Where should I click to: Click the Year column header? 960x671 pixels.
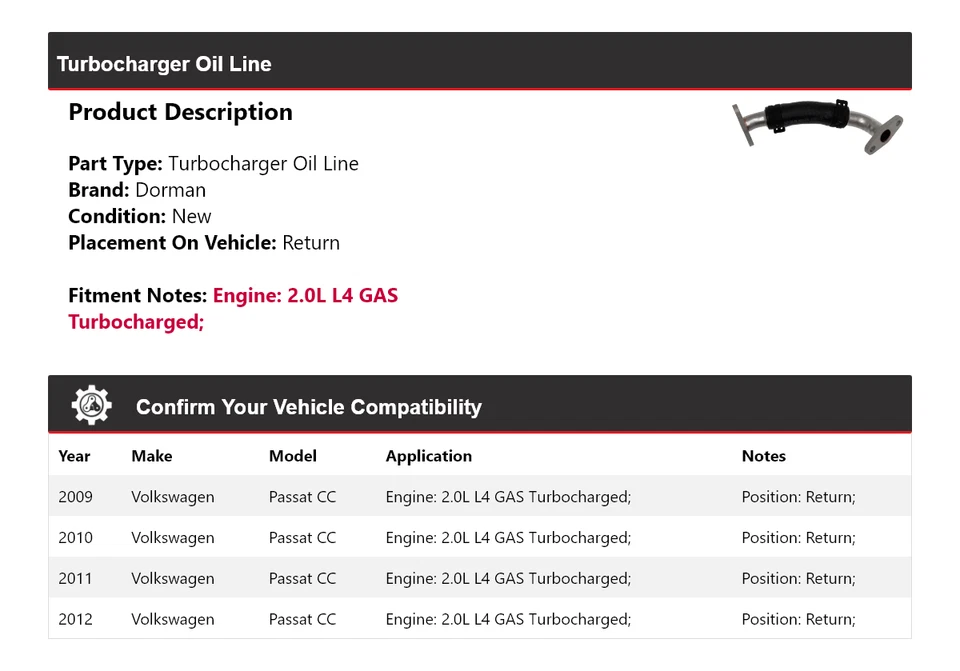click(x=74, y=456)
